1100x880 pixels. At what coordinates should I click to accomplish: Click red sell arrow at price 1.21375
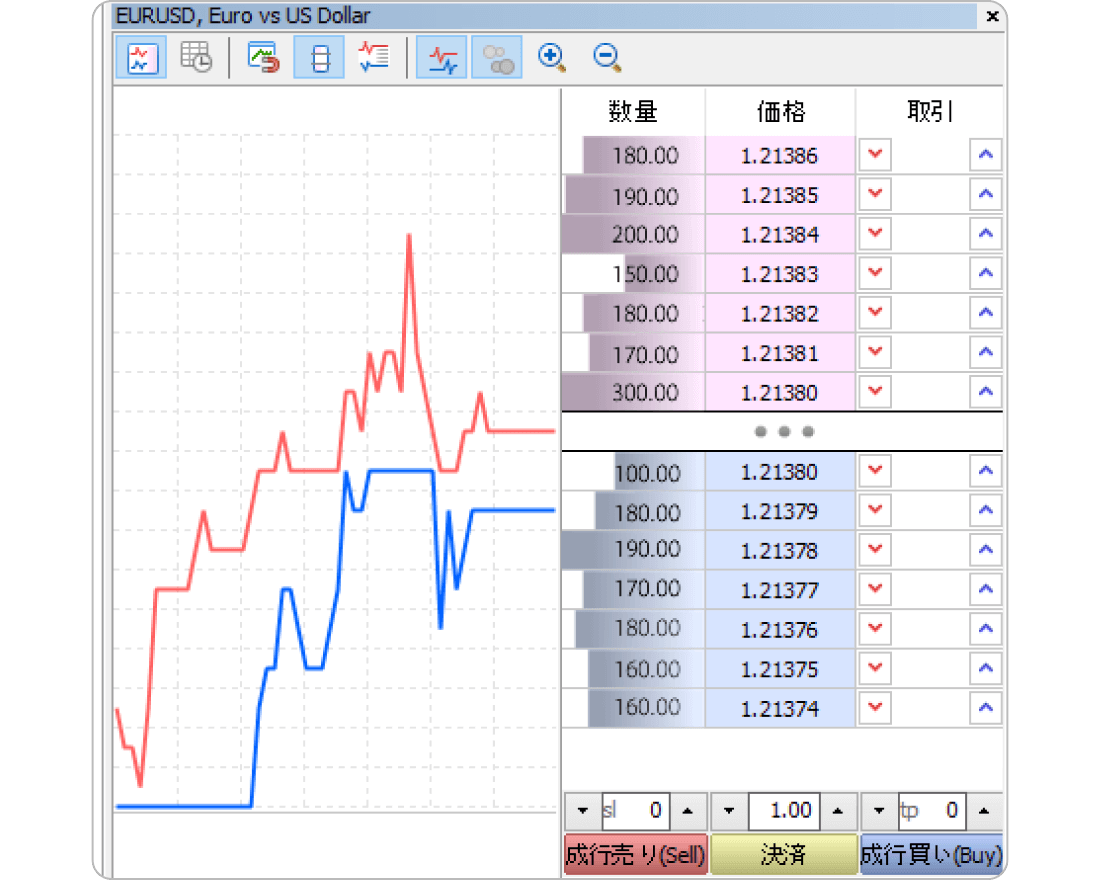pyautogui.click(x=874, y=667)
